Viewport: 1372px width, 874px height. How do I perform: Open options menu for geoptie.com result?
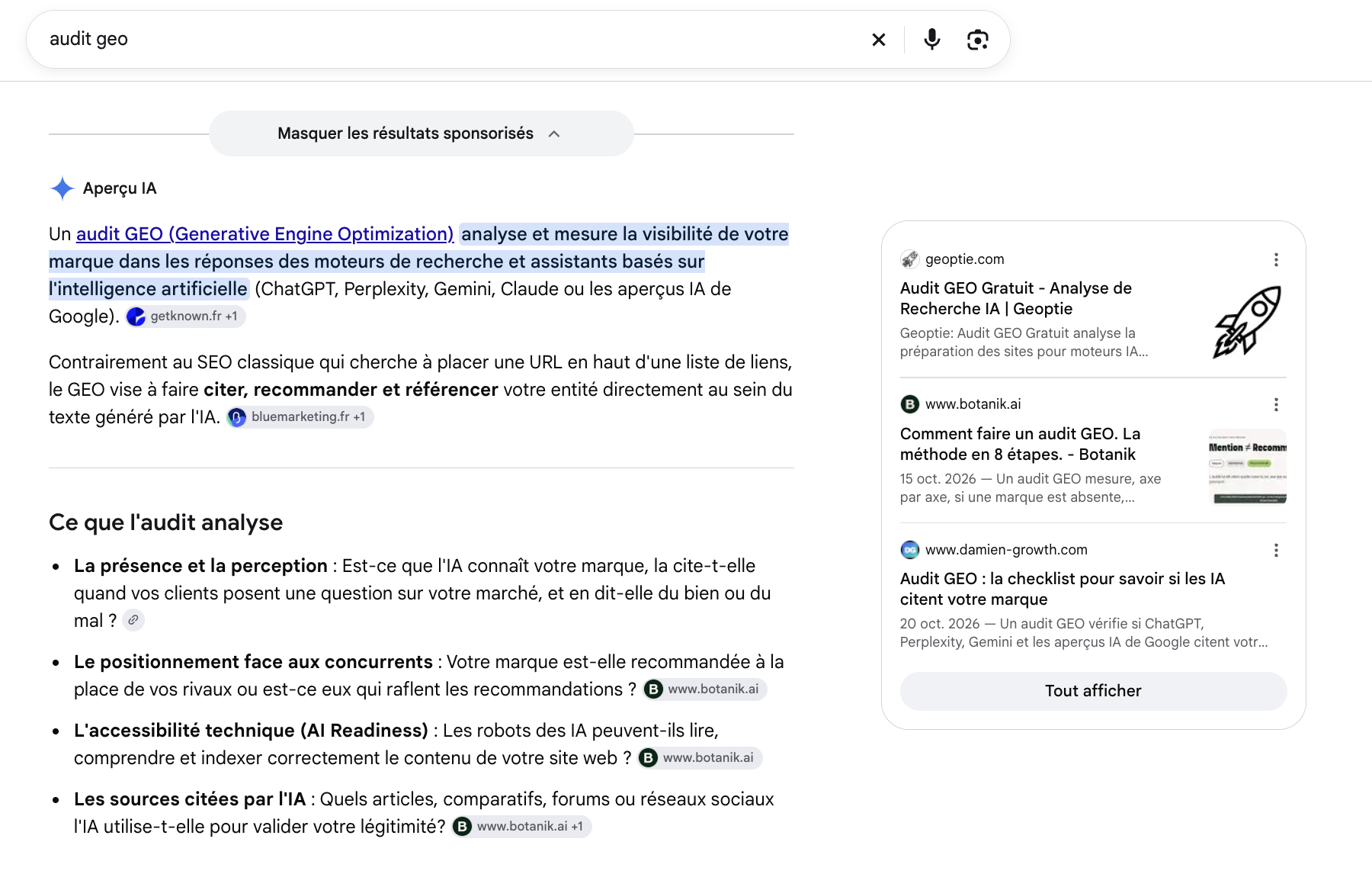(1276, 259)
